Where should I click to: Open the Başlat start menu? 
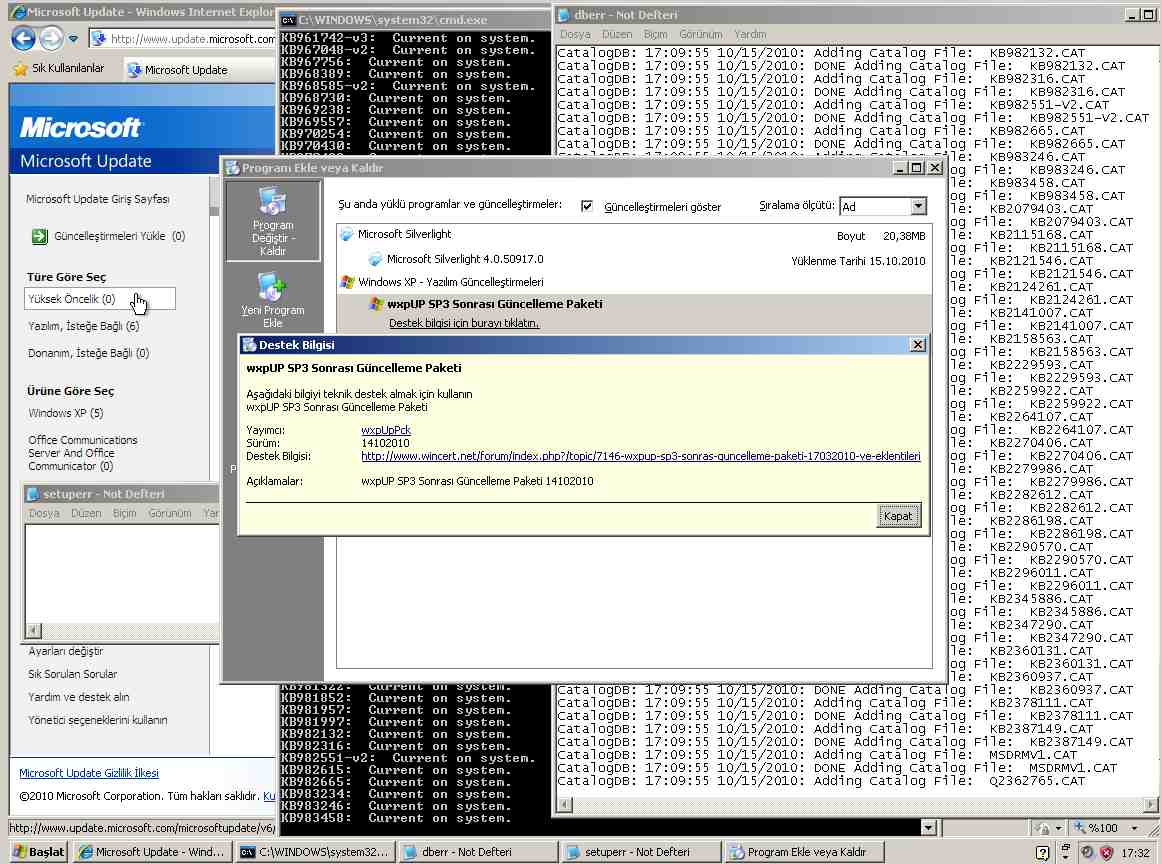coord(38,852)
